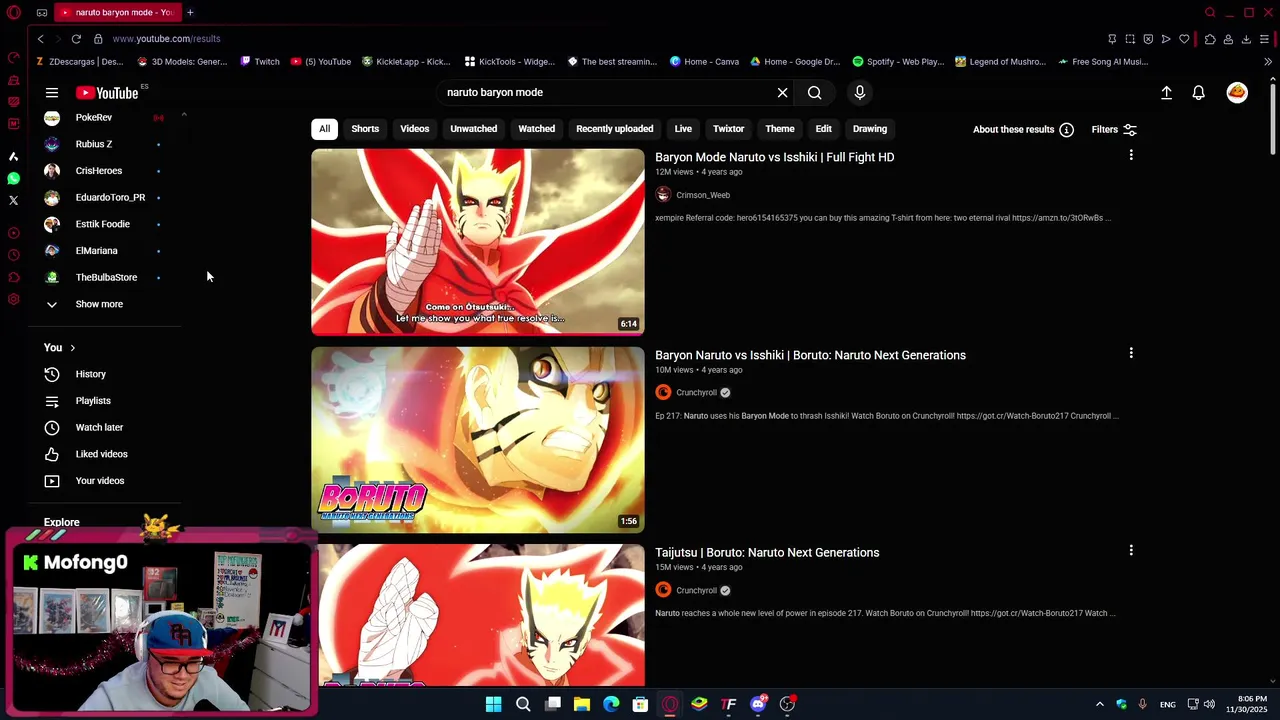Open search Filters panel
This screenshot has height=720, width=1280.
coord(1114,129)
